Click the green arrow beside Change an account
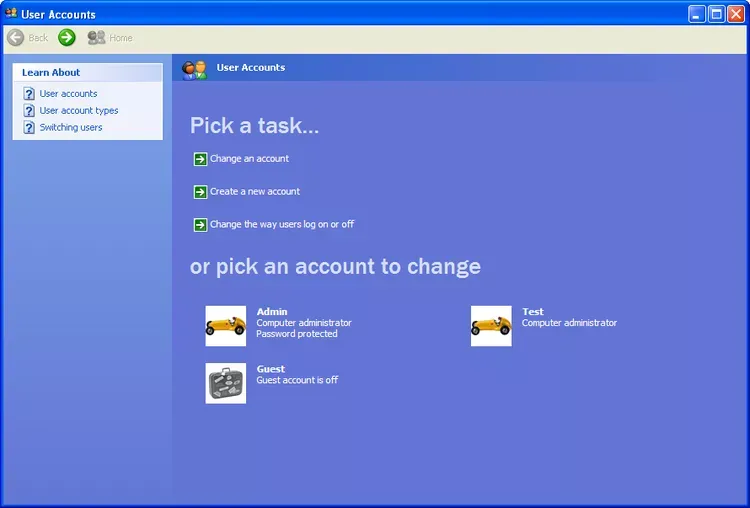This screenshot has height=508, width=750. point(200,159)
